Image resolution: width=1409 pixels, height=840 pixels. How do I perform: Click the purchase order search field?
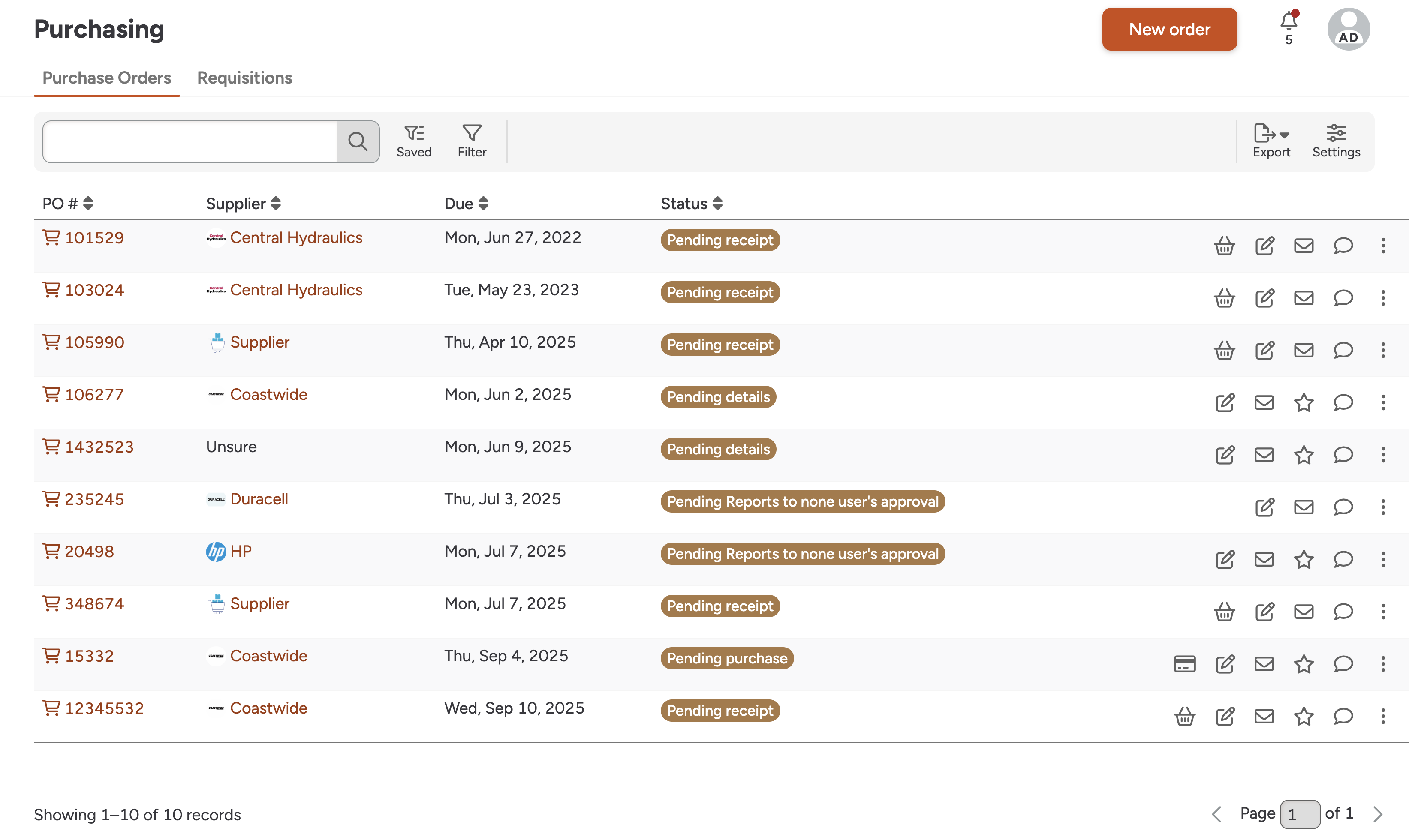point(190,141)
